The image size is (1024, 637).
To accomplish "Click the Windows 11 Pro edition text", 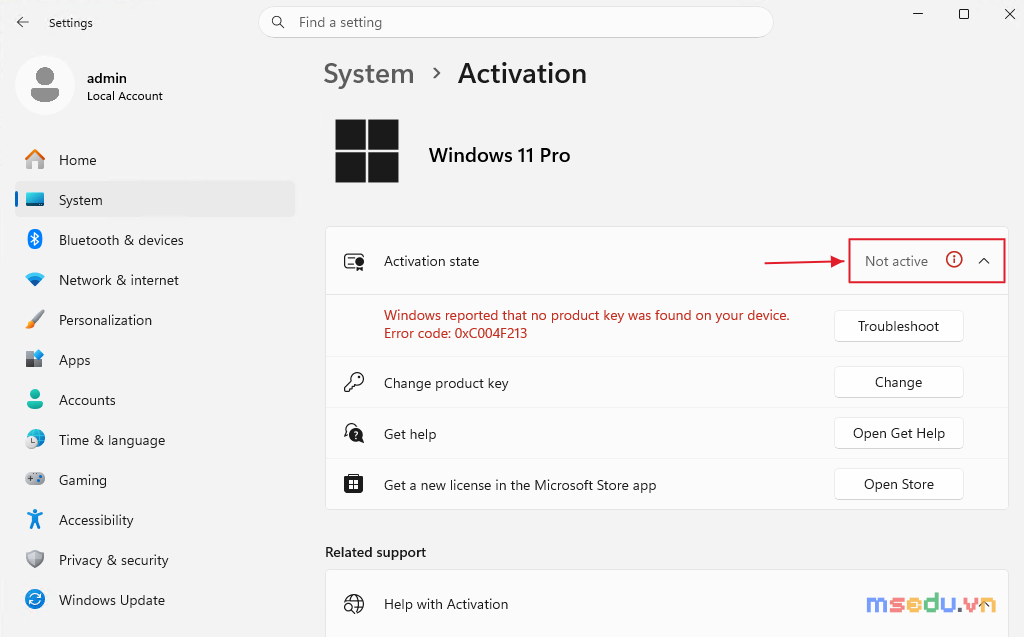I will point(499,155).
